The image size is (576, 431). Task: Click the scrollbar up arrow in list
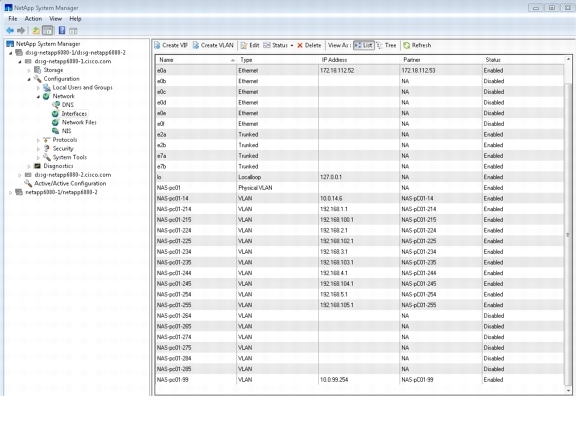568,59
